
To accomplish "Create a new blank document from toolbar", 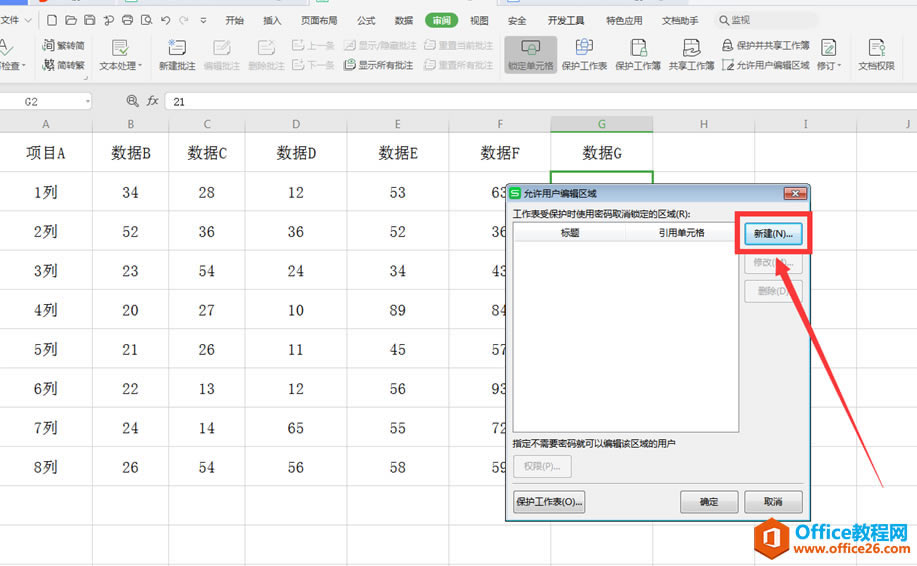I will point(52,20).
